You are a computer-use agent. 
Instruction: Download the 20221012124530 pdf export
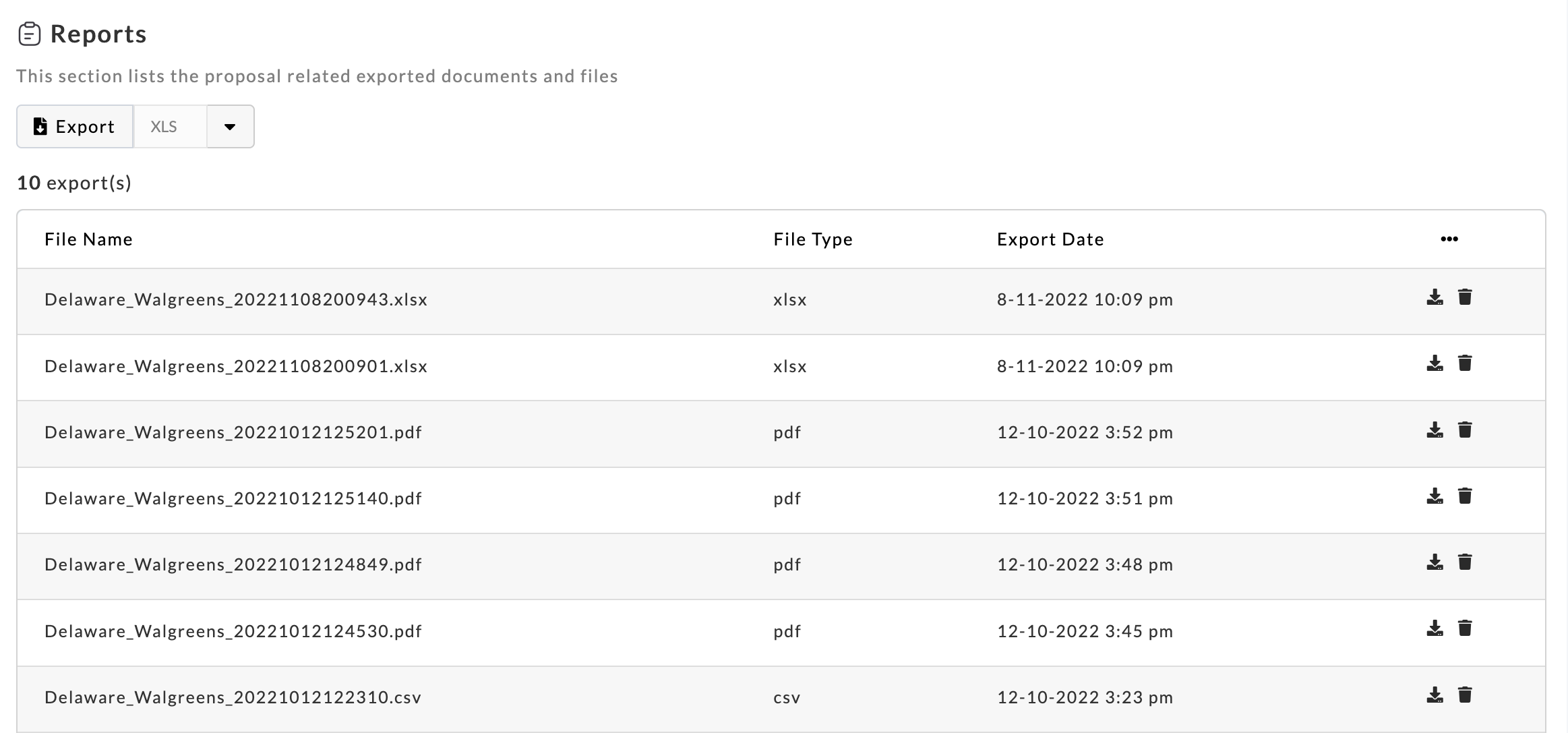click(x=1435, y=628)
